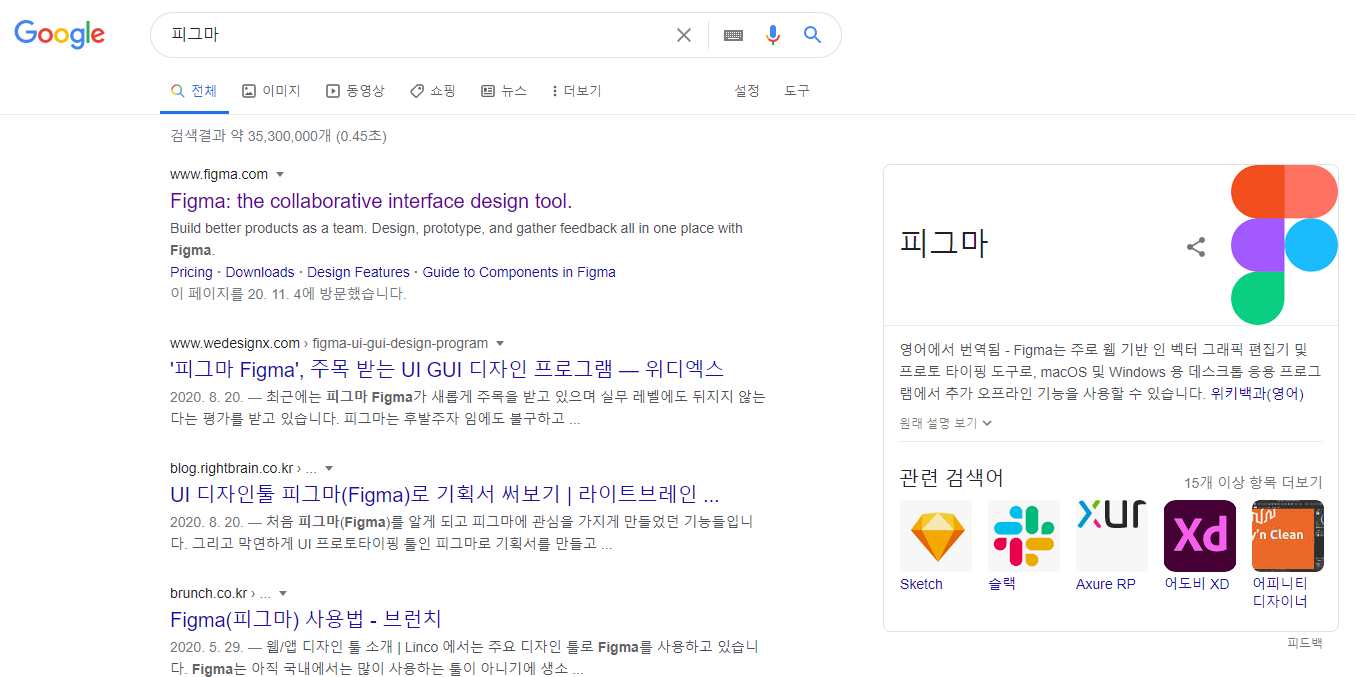Open Figma: the collaborative interface design tool
The height and width of the screenshot is (677, 1356).
point(371,201)
